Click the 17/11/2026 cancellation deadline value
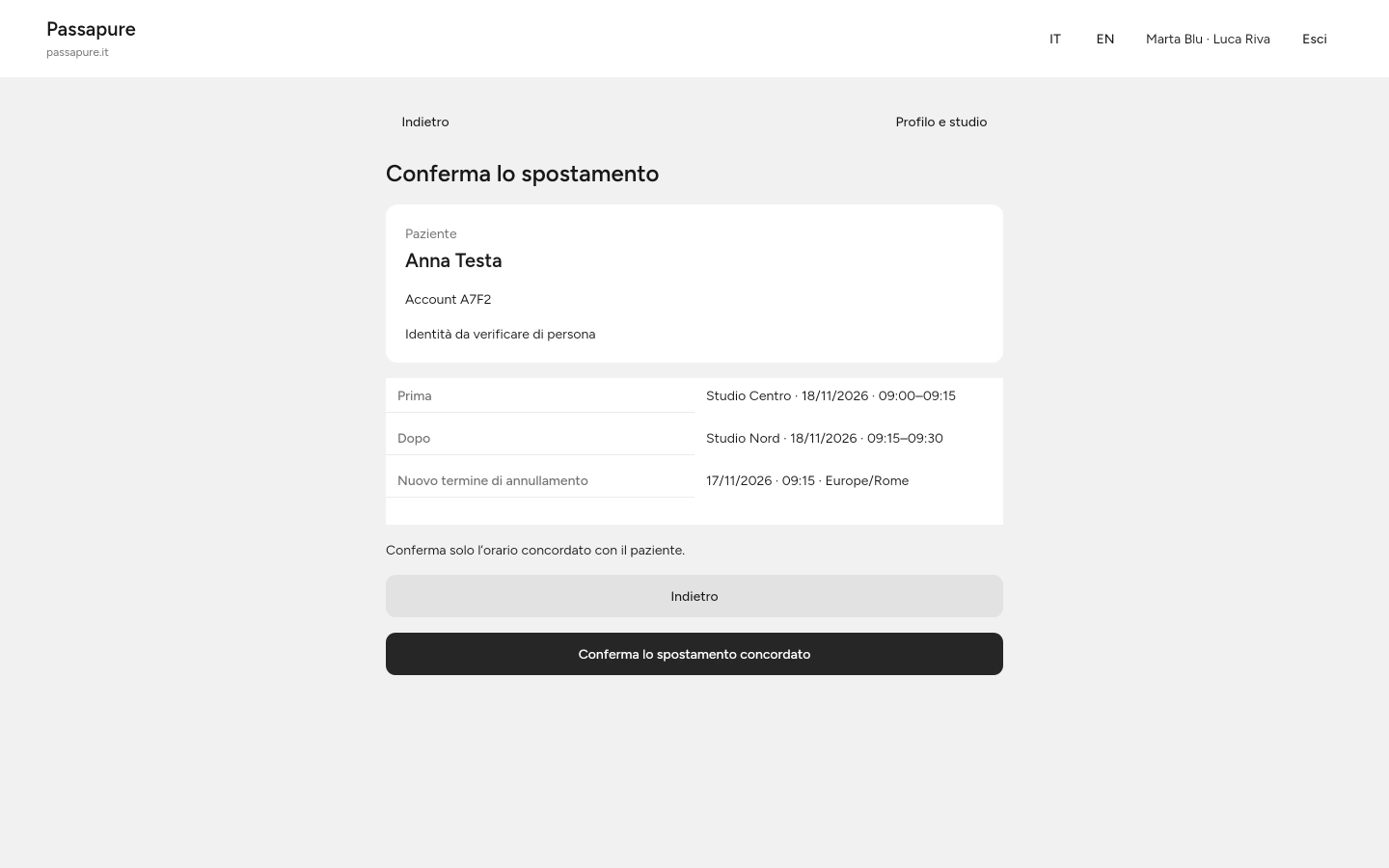 tap(807, 480)
